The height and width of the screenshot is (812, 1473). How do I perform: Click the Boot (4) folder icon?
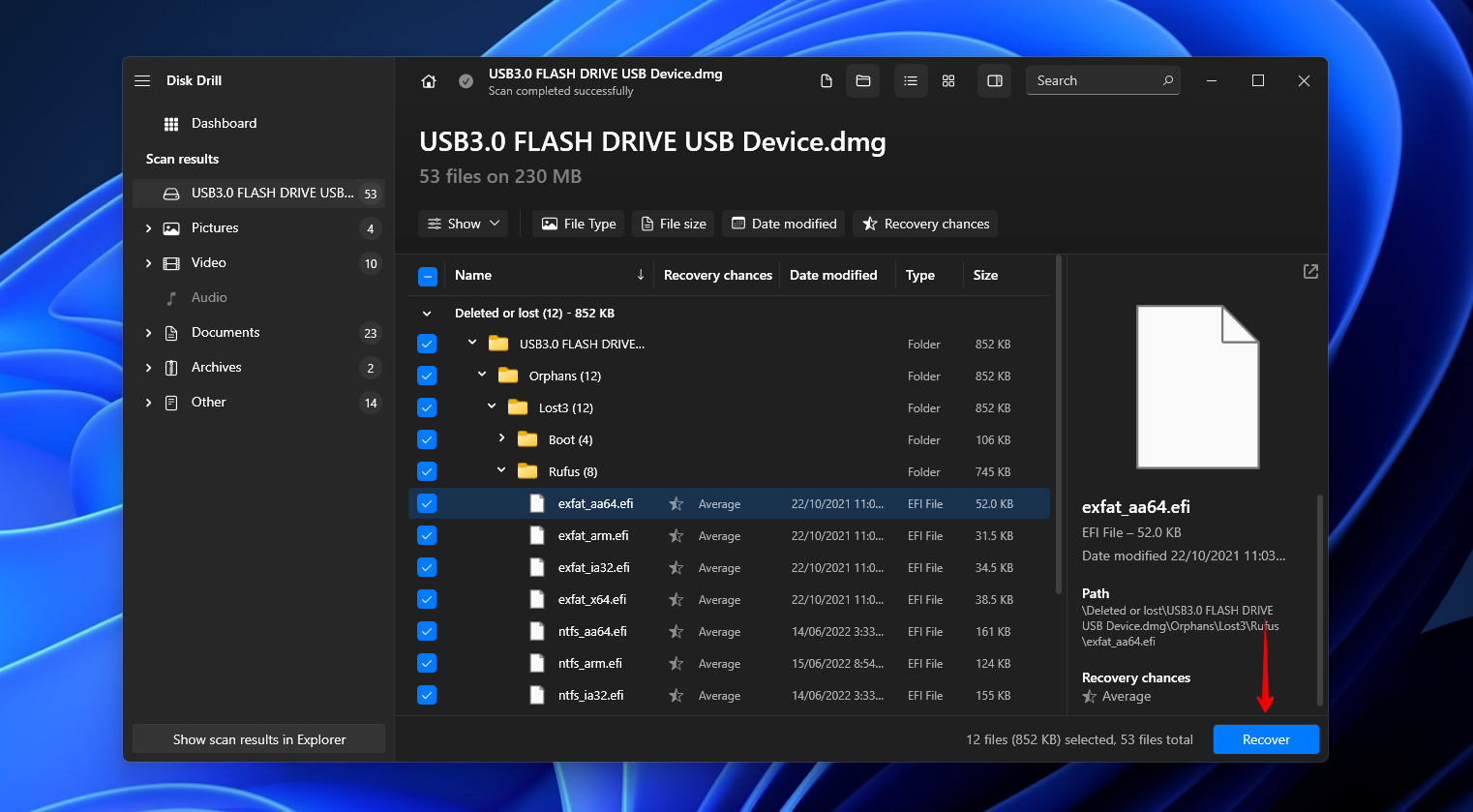(527, 439)
